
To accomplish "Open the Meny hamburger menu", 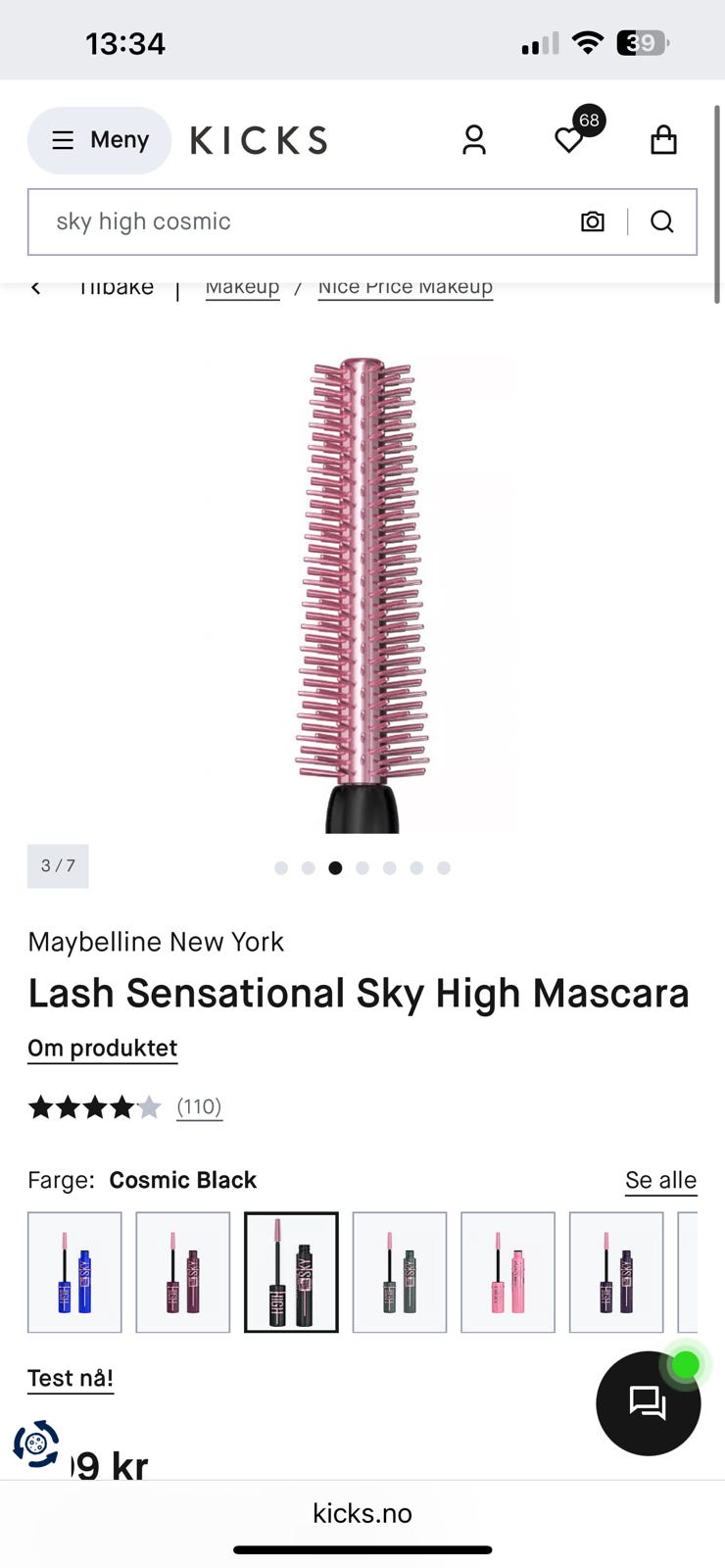I will point(99,140).
